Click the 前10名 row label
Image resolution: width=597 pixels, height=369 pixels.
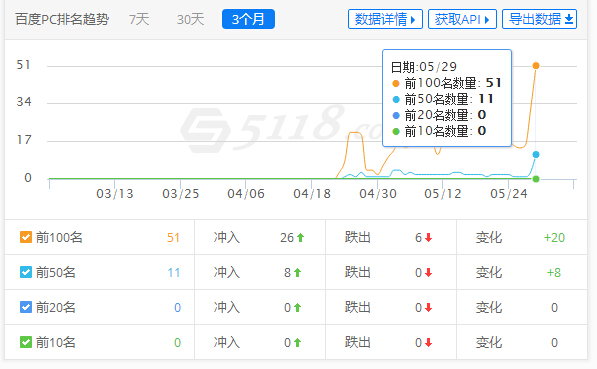coord(56,342)
